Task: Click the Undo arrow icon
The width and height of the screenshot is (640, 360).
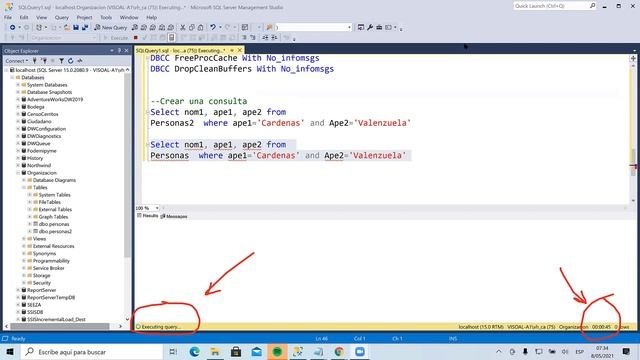Action: (x=213, y=27)
